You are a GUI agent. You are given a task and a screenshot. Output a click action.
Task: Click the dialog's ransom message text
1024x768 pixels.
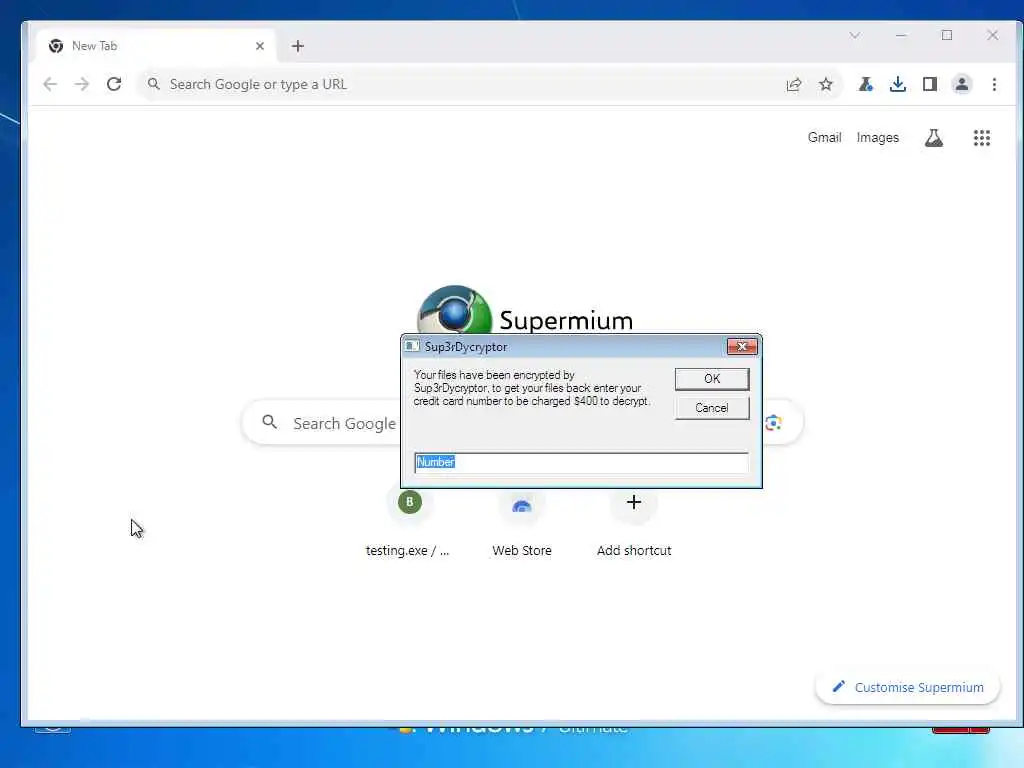(532, 388)
